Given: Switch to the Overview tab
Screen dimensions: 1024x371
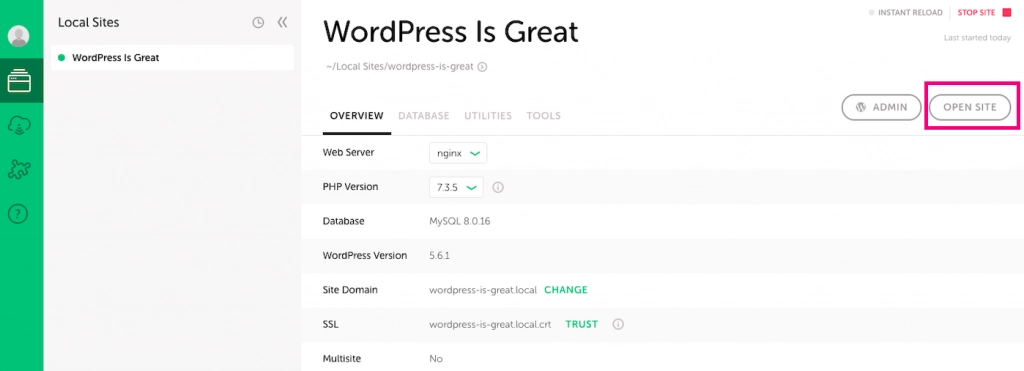Looking at the screenshot, I should click(357, 116).
